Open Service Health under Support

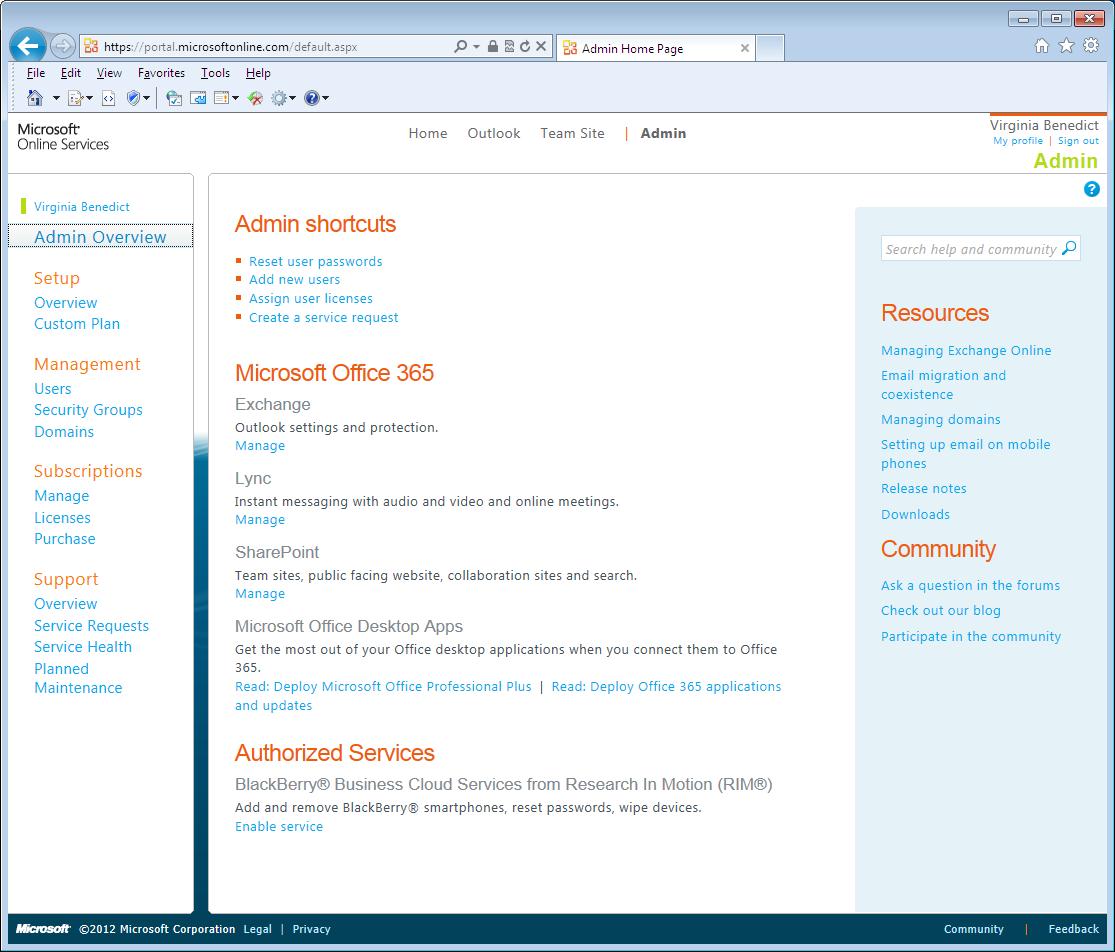(x=83, y=647)
